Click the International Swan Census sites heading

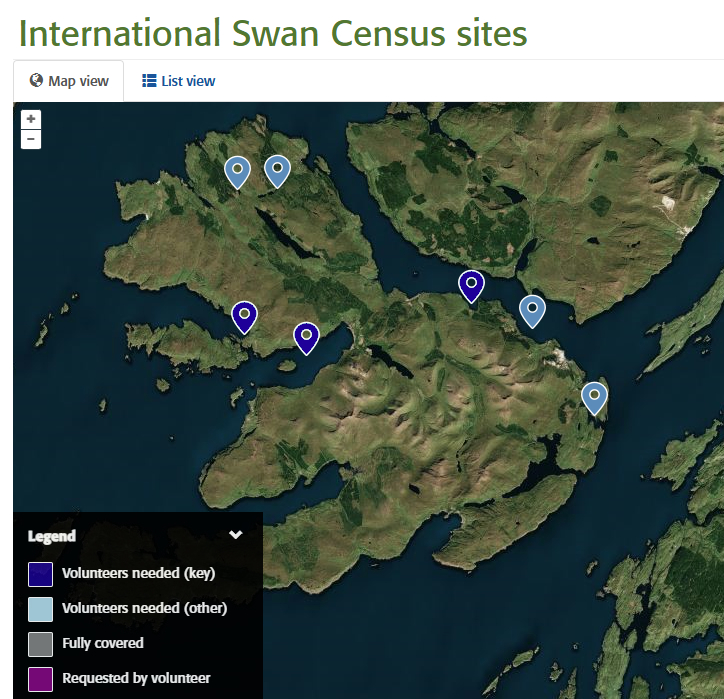click(x=273, y=33)
